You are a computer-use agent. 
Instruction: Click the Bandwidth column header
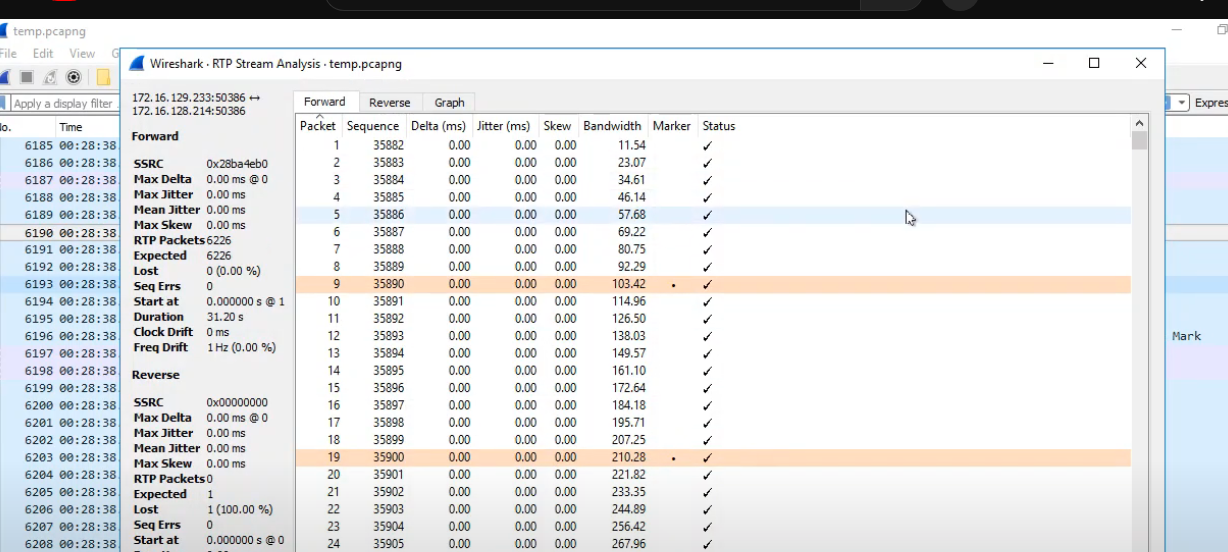612,126
